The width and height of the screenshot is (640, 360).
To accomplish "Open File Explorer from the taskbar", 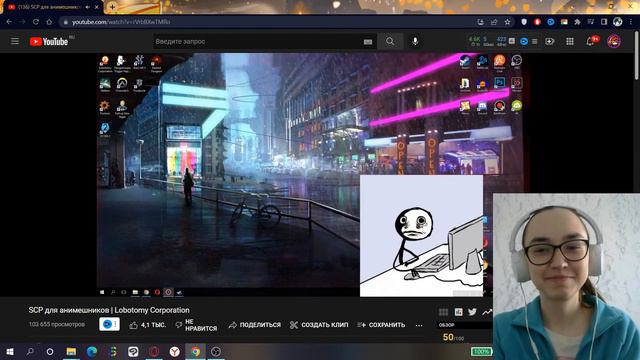I will coord(71,351).
